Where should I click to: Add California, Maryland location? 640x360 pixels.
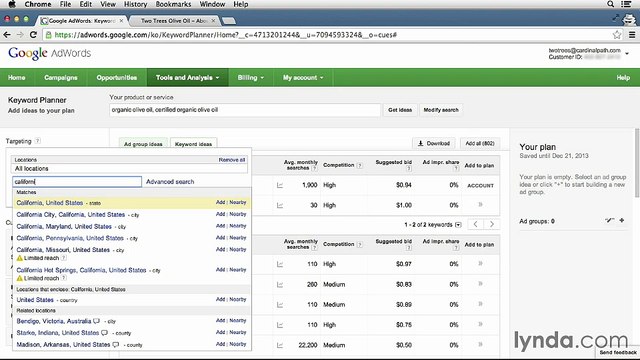[220, 226]
